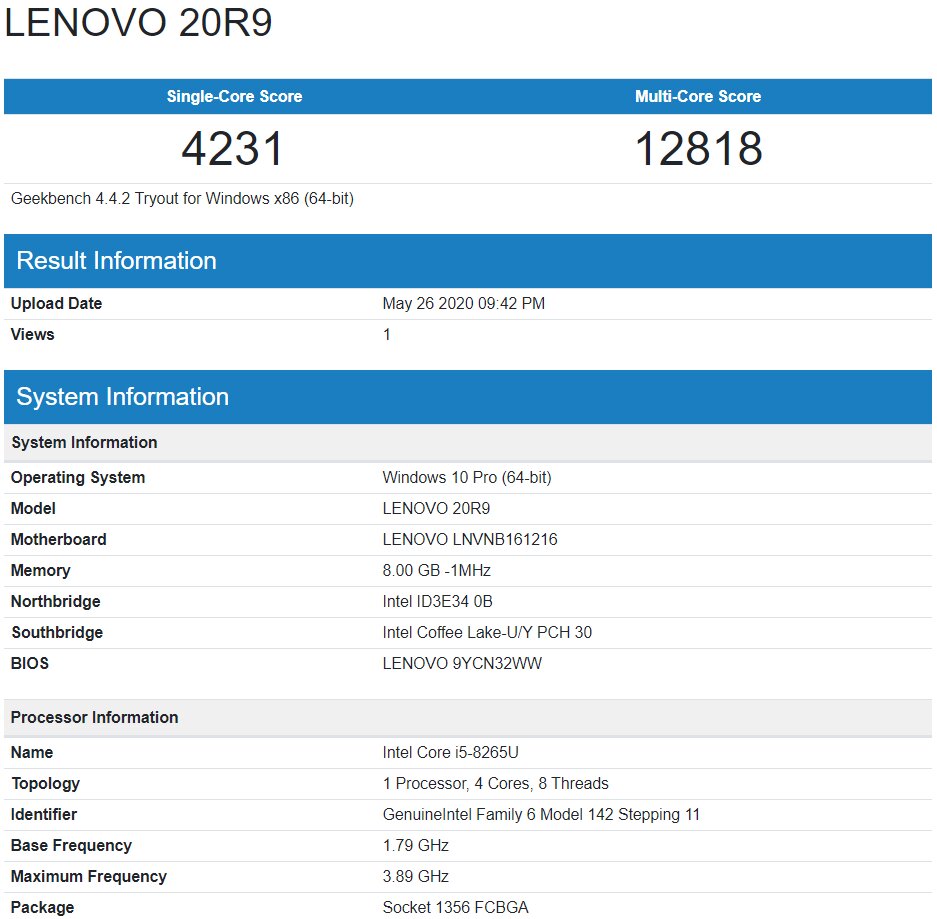Viewport: 937px width, 919px height.
Task: Click the Southbridge label
Action: click(x=57, y=633)
